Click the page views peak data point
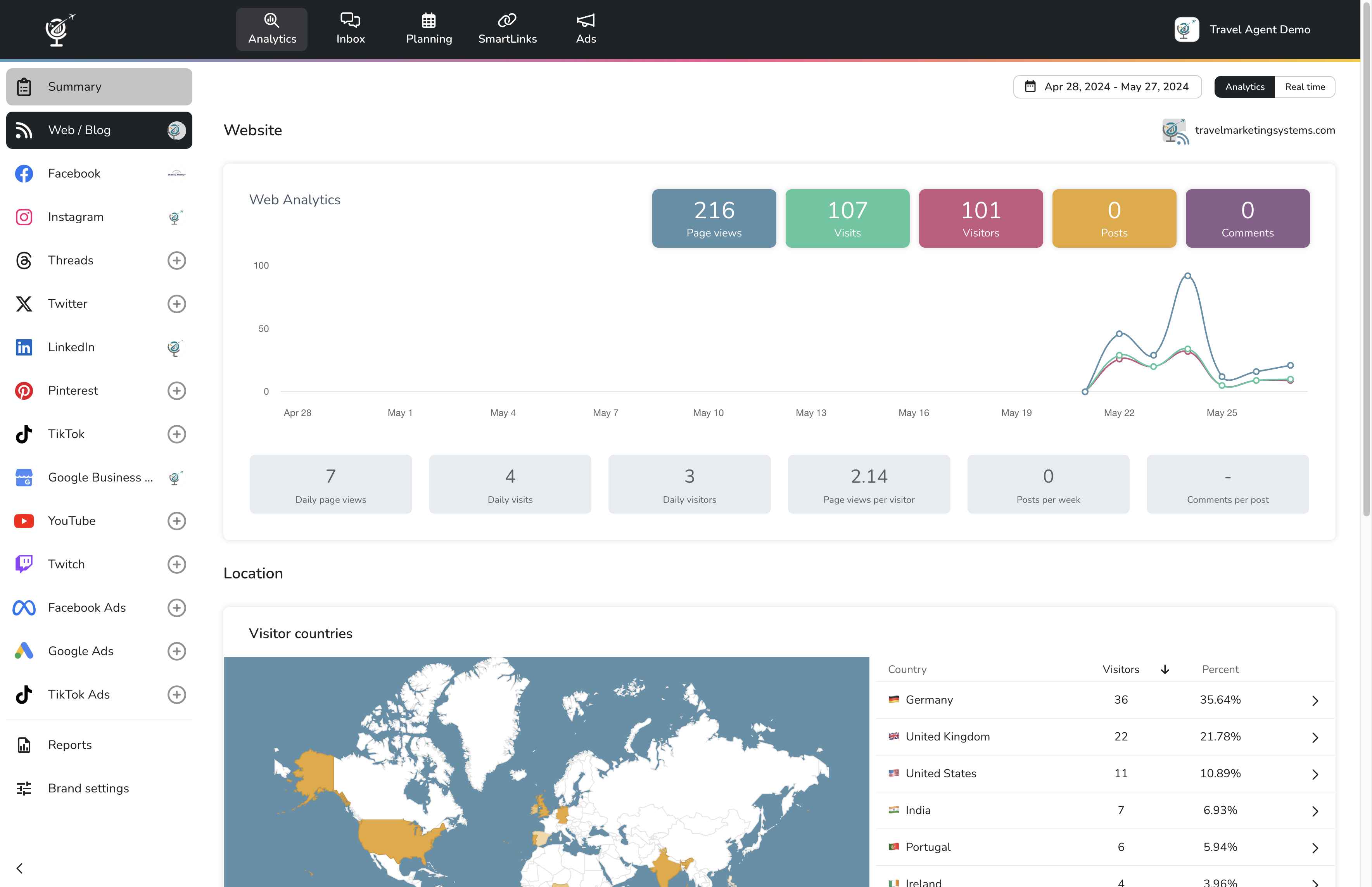This screenshot has width=1372, height=887. click(1188, 276)
